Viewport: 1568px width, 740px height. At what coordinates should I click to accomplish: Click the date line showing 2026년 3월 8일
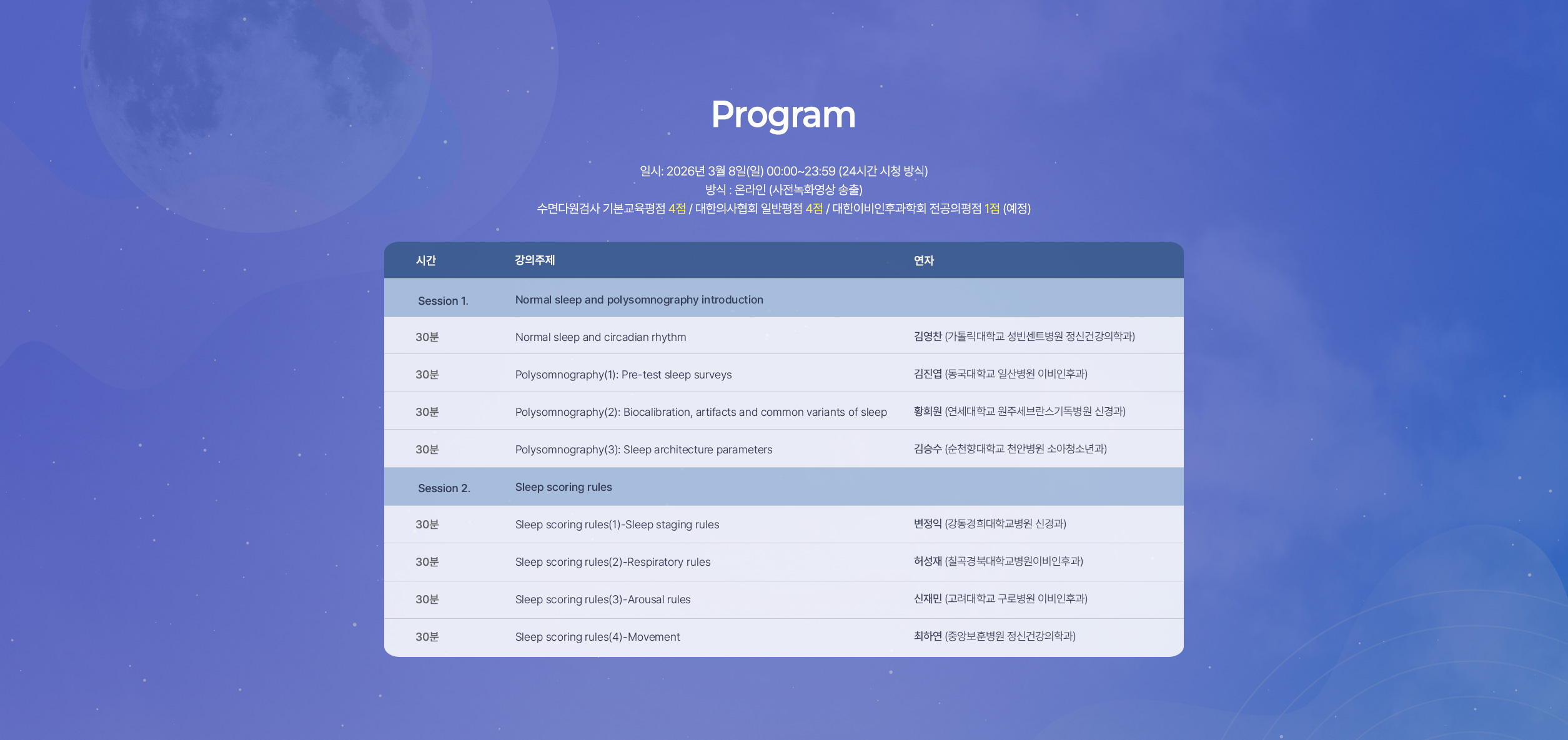pyautogui.click(x=783, y=171)
